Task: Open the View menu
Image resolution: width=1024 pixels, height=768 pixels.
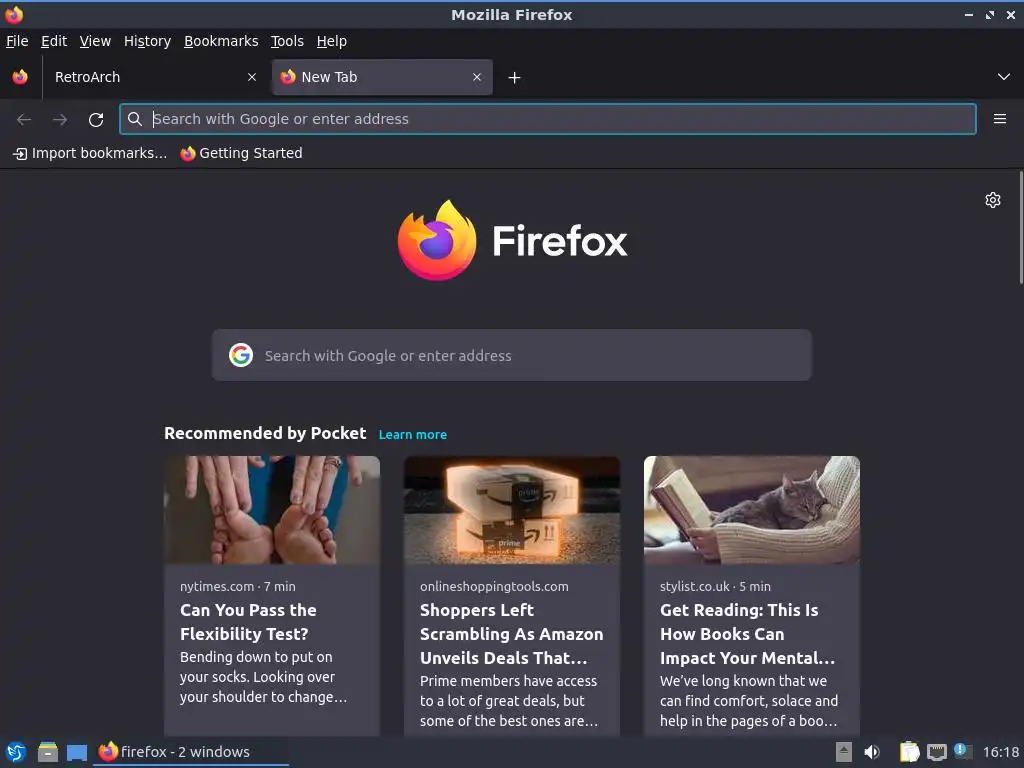Action: pyautogui.click(x=95, y=41)
